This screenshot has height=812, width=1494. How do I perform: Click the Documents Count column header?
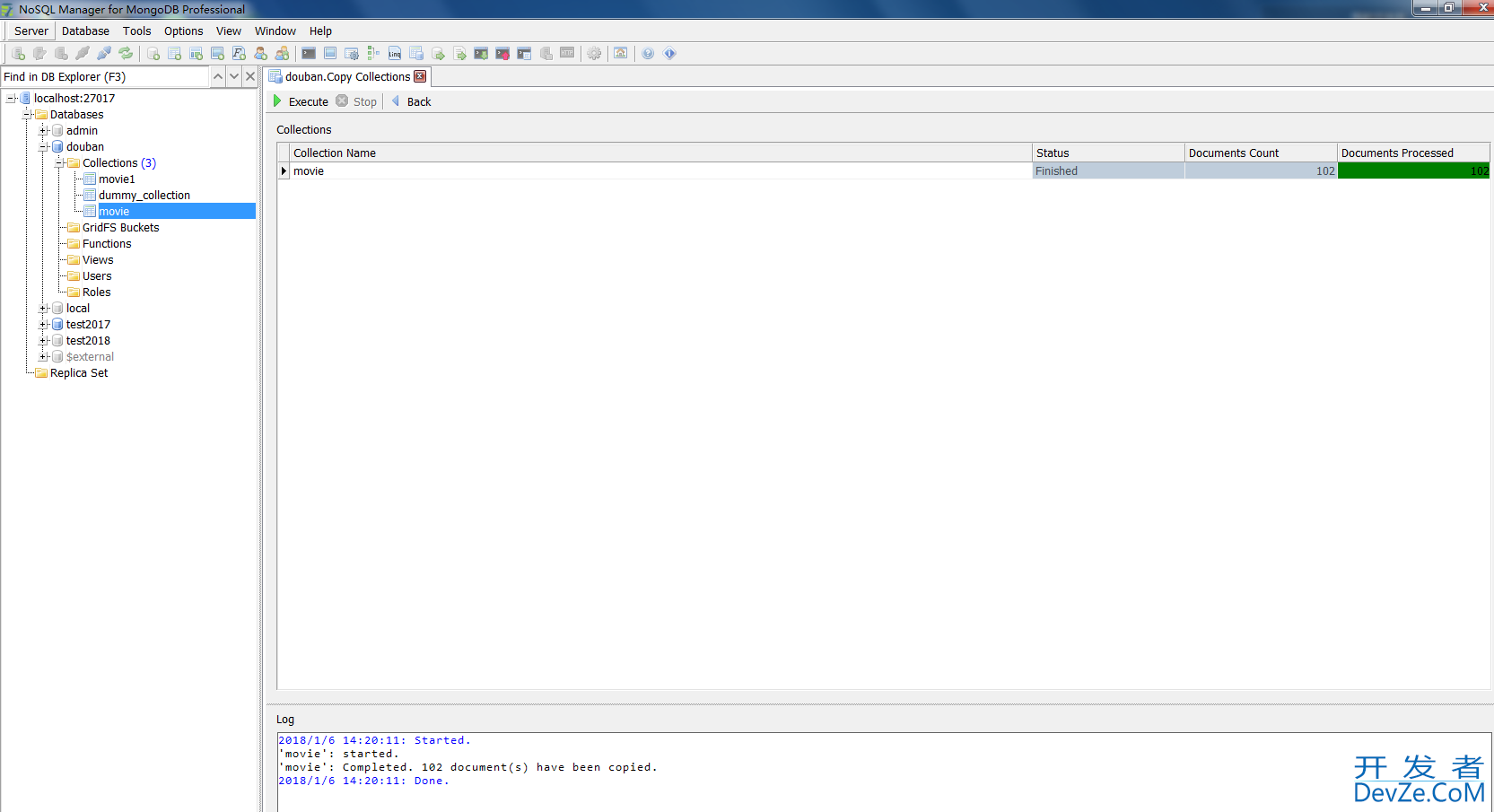pyautogui.click(x=1261, y=153)
